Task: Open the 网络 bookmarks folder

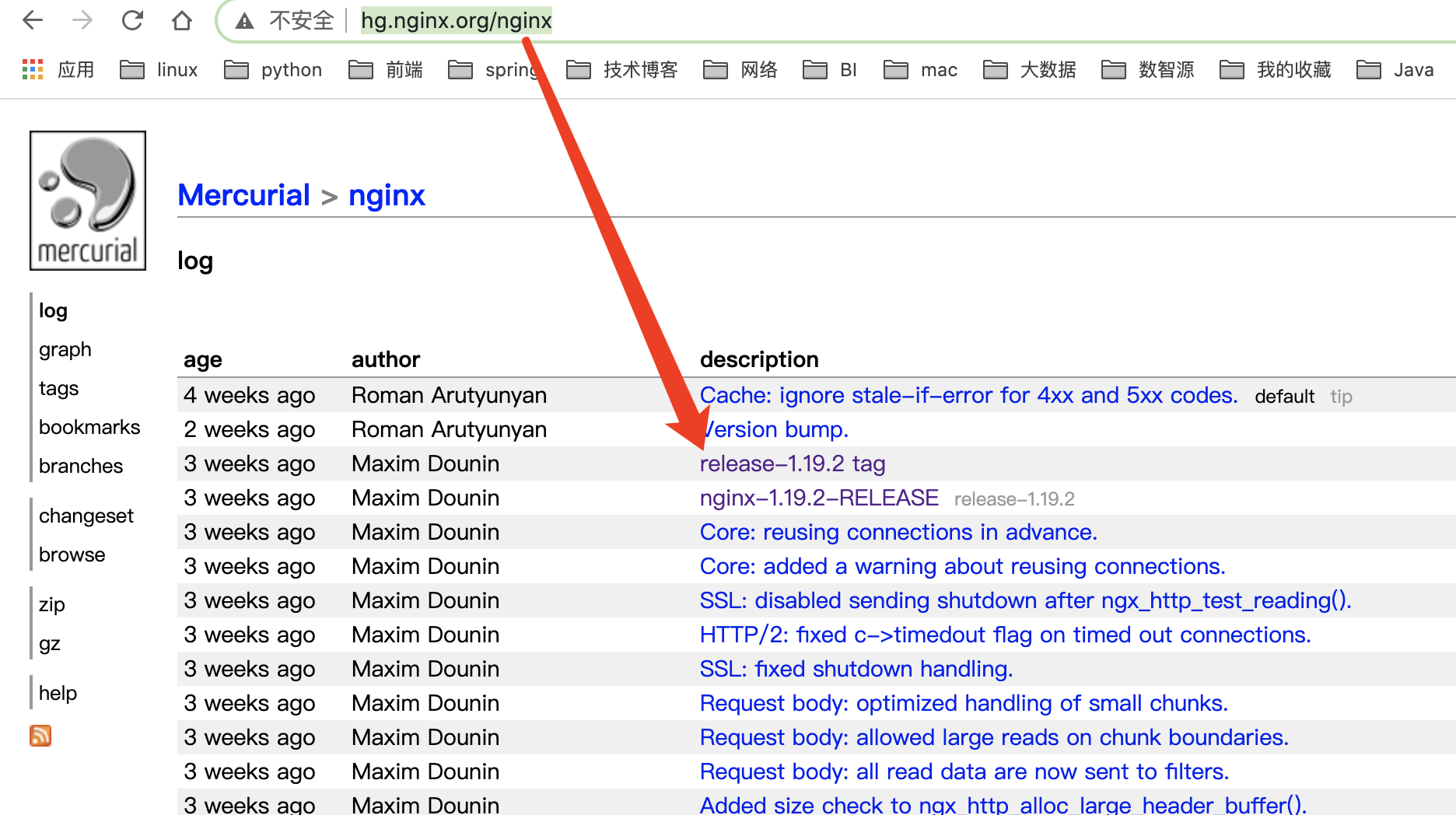Action: coord(740,70)
